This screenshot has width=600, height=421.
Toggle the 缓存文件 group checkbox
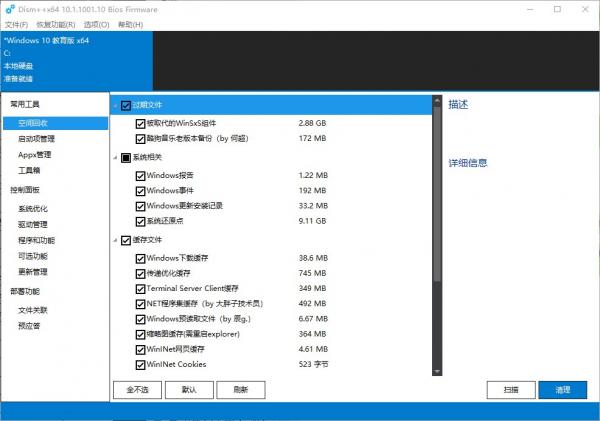pyautogui.click(x=126, y=240)
